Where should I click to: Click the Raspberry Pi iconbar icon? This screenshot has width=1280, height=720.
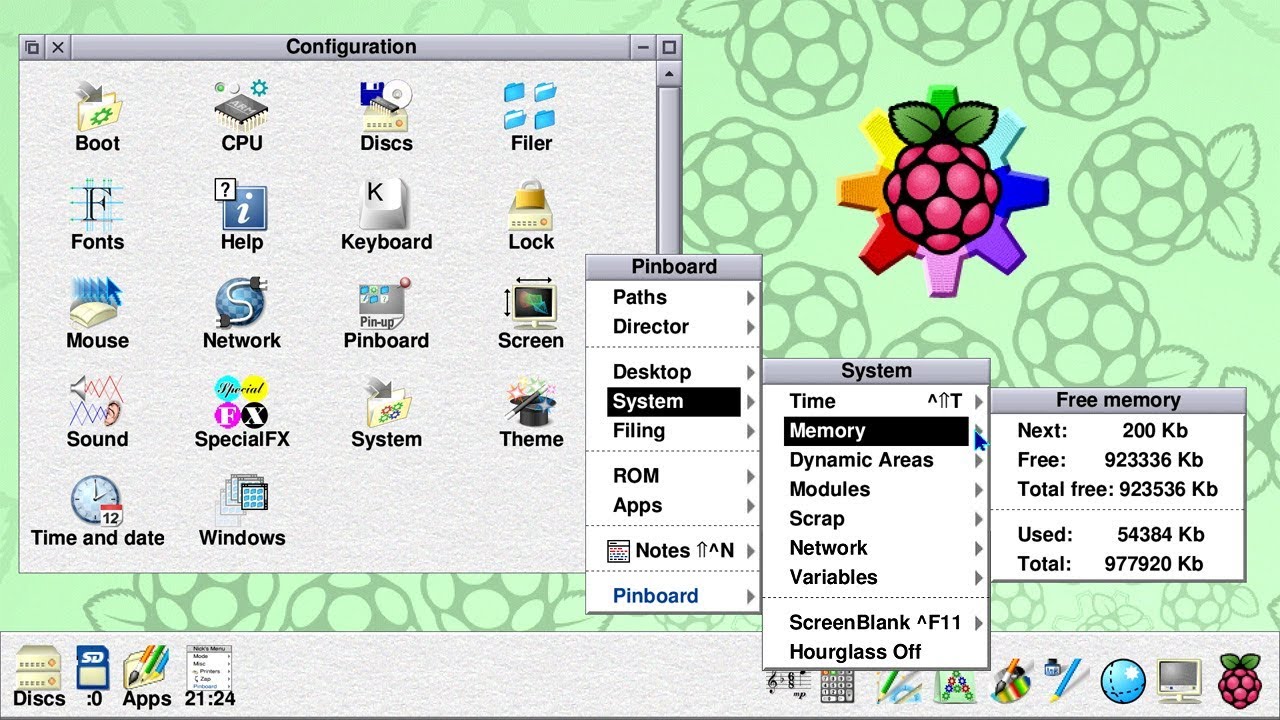pyautogui.click(x=1240, y=681)
